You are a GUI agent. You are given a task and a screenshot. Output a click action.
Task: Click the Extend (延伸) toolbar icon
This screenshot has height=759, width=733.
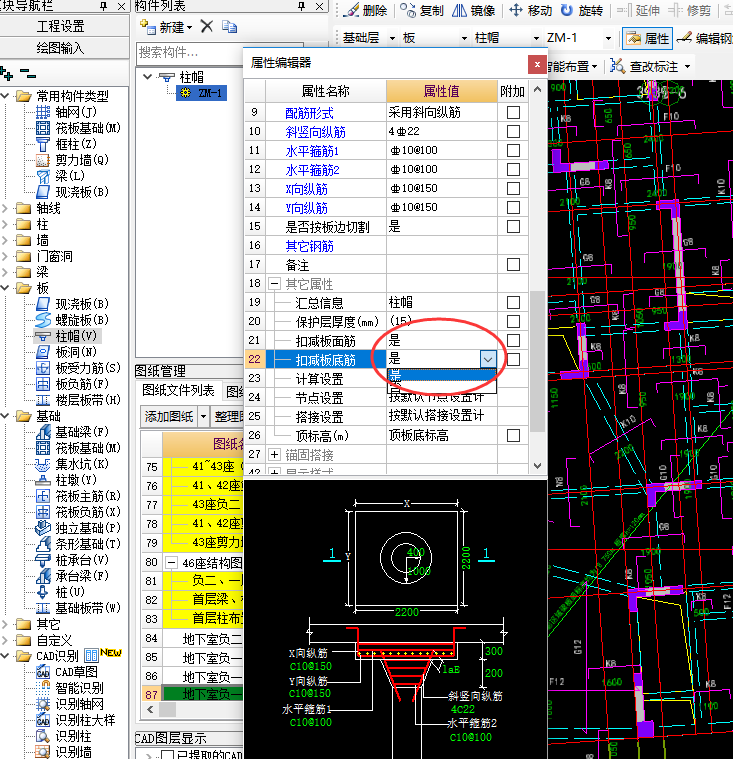coord(624,10)
